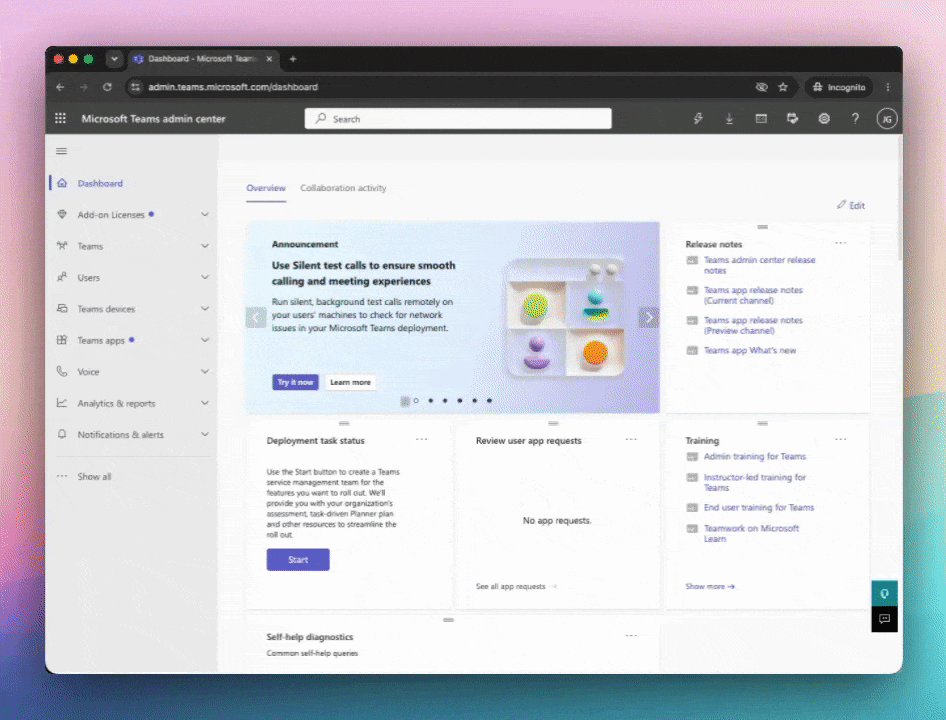The height and width of the screenshot is (720, 946).
Task: Open Admin training for Teams link
Action: click(x=755, y=457)
